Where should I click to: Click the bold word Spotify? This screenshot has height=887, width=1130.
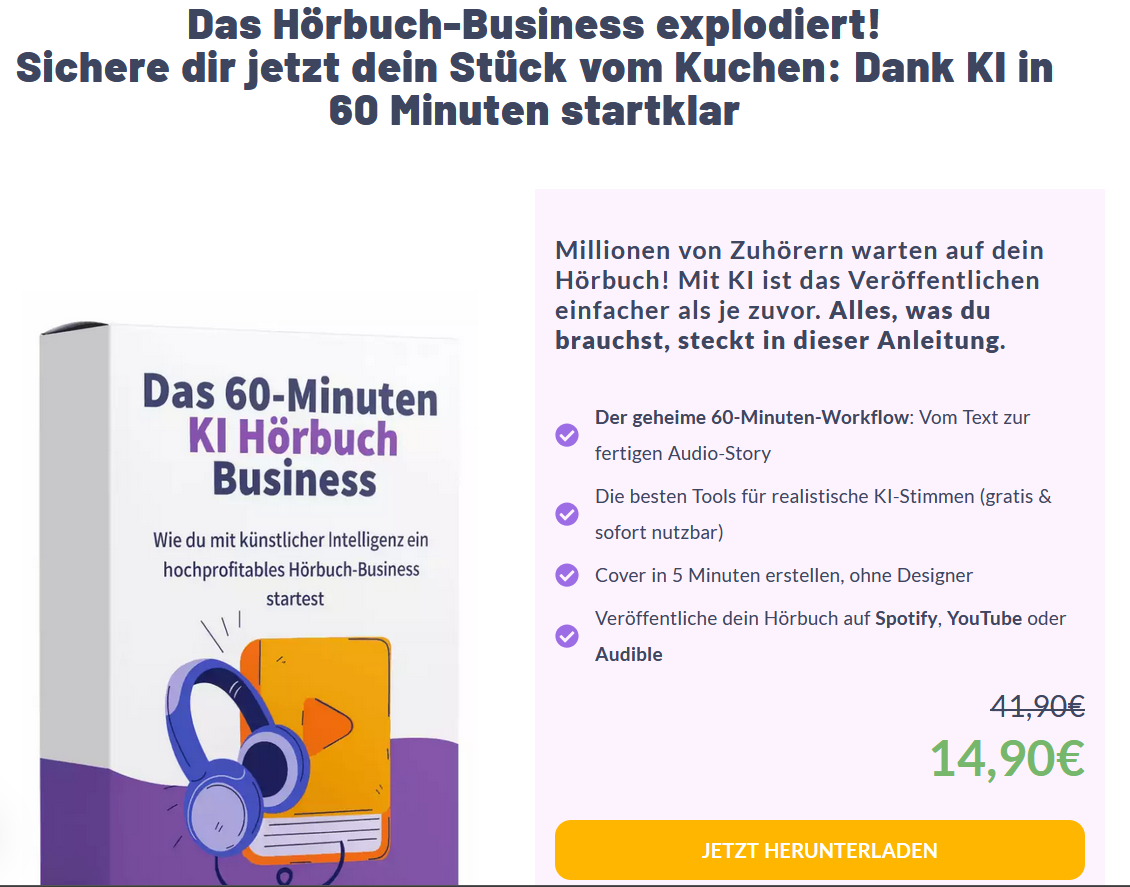tap(906, 618)
